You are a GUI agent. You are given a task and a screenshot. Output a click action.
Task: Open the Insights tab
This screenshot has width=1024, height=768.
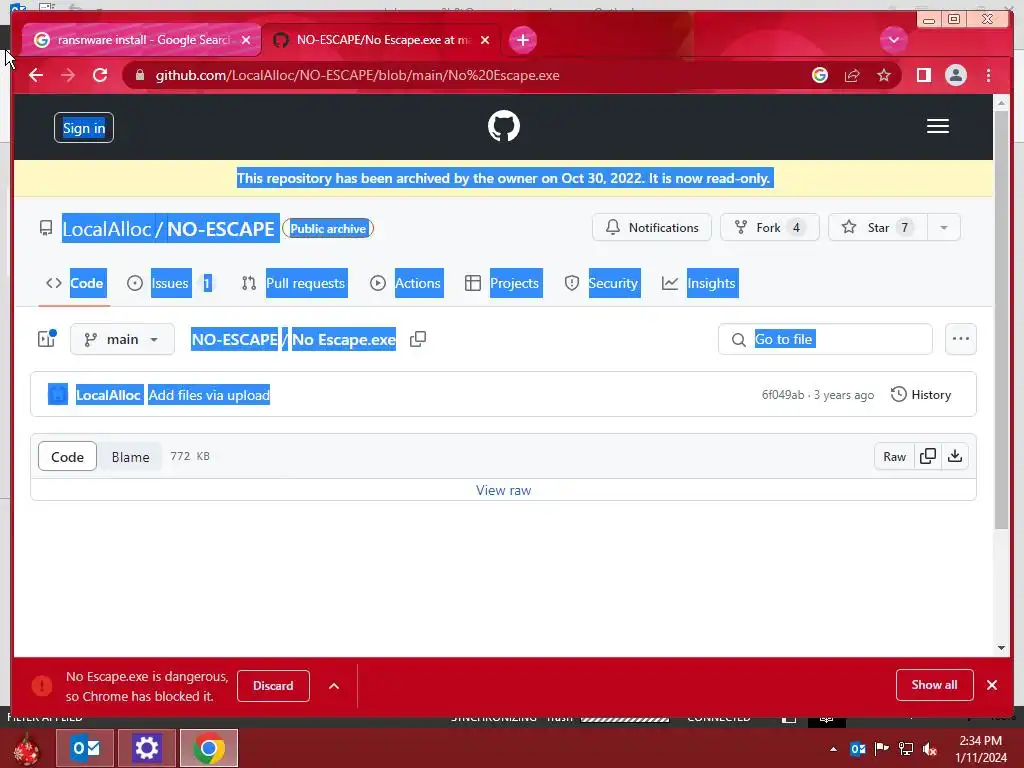point(699,283)
